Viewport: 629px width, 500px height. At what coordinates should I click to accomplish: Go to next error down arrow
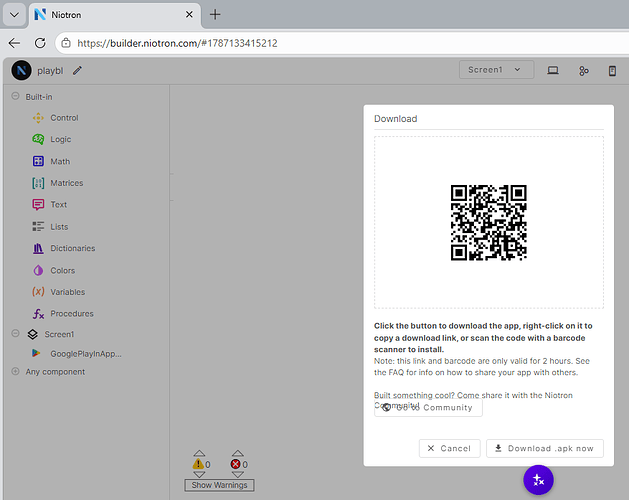(x=237, y=475)
